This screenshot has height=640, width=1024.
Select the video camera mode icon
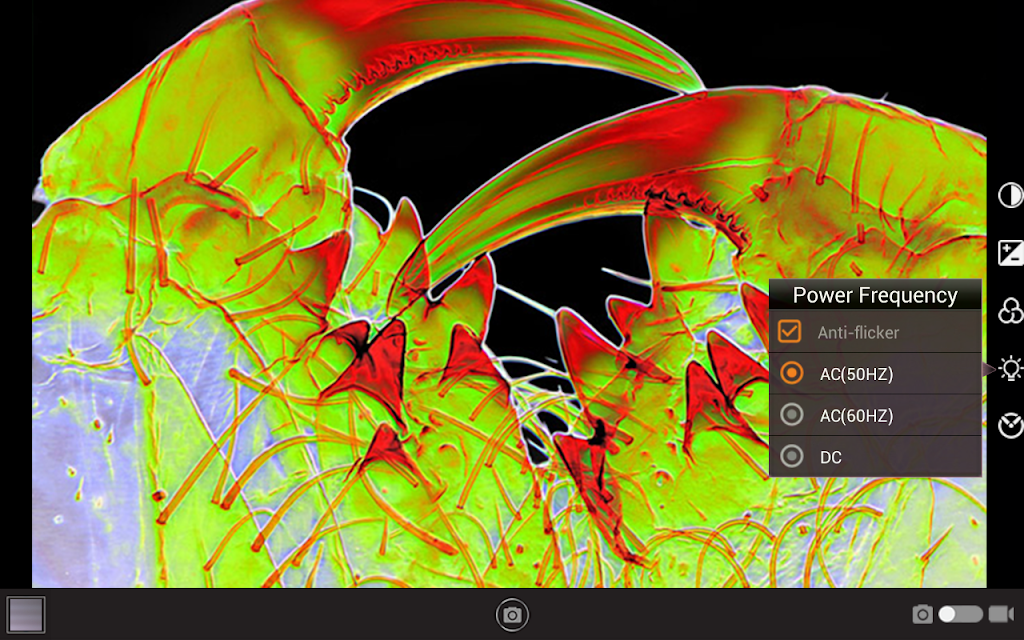point(1001,614)
